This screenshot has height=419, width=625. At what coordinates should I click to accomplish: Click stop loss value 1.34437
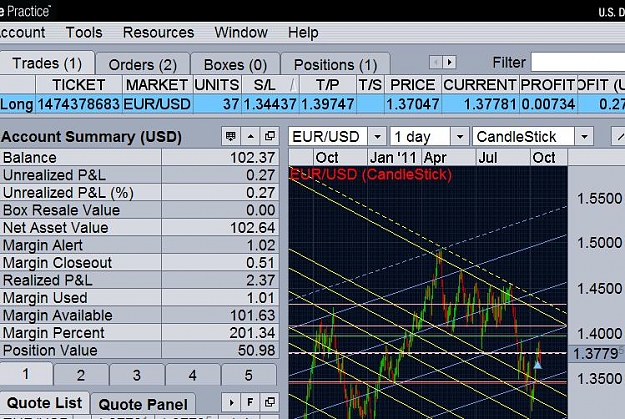pyautogui.click(x=270, y=104)
